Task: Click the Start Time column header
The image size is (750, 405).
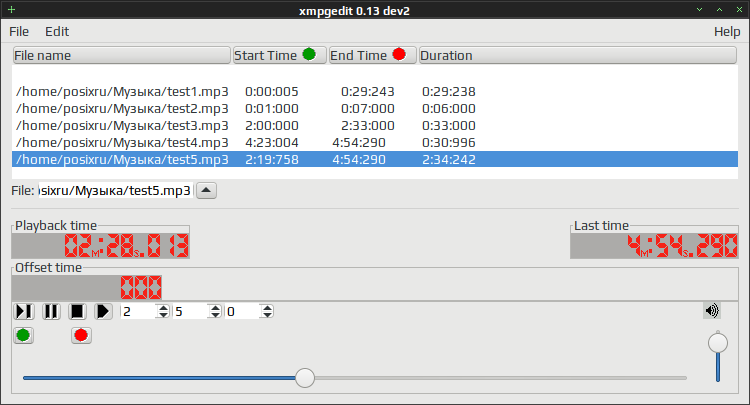Action: 279,55
